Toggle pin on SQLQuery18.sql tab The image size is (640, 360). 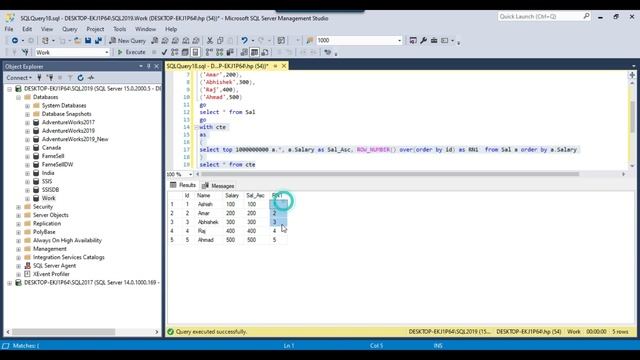(276, 66)
